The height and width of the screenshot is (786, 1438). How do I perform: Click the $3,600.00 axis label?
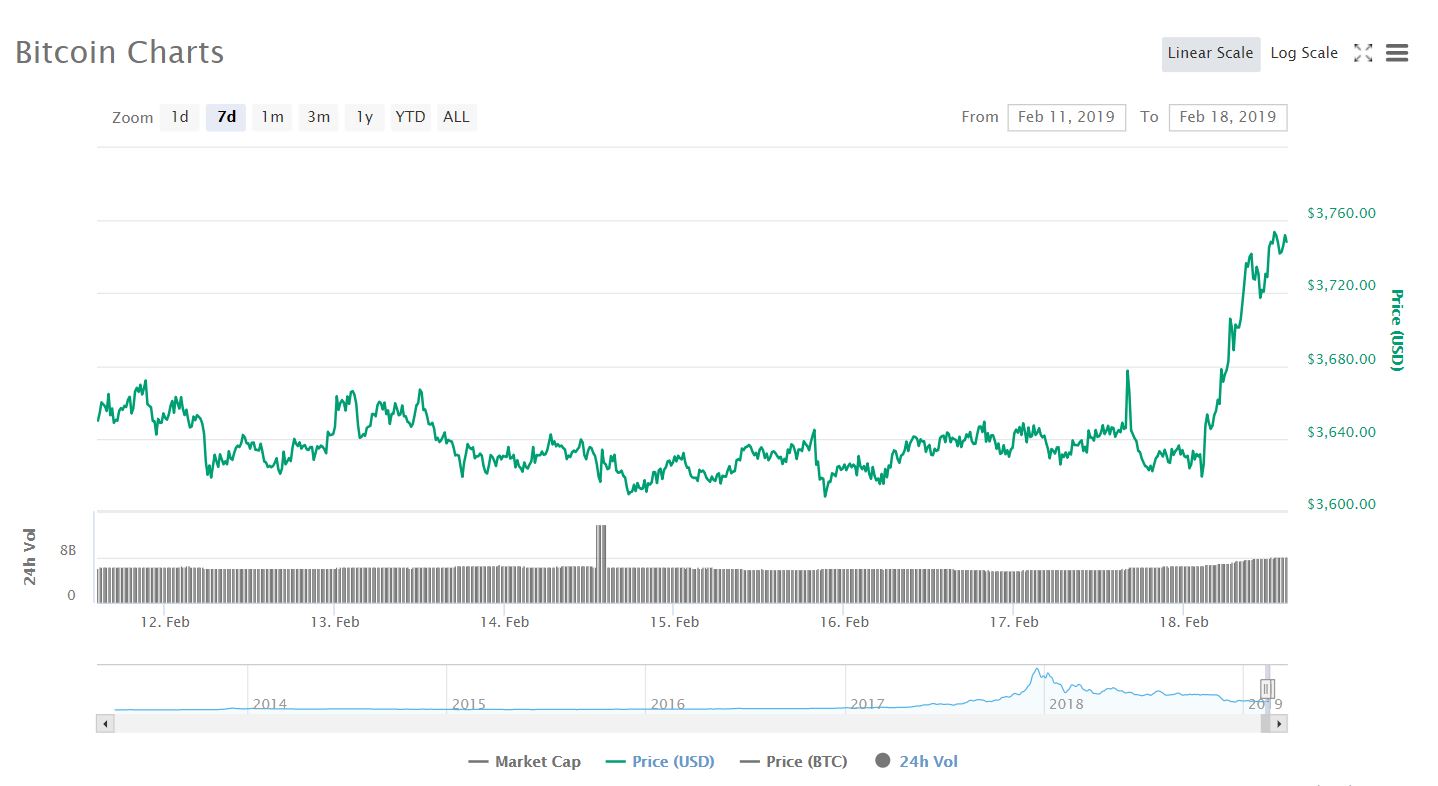(1341, 504)
